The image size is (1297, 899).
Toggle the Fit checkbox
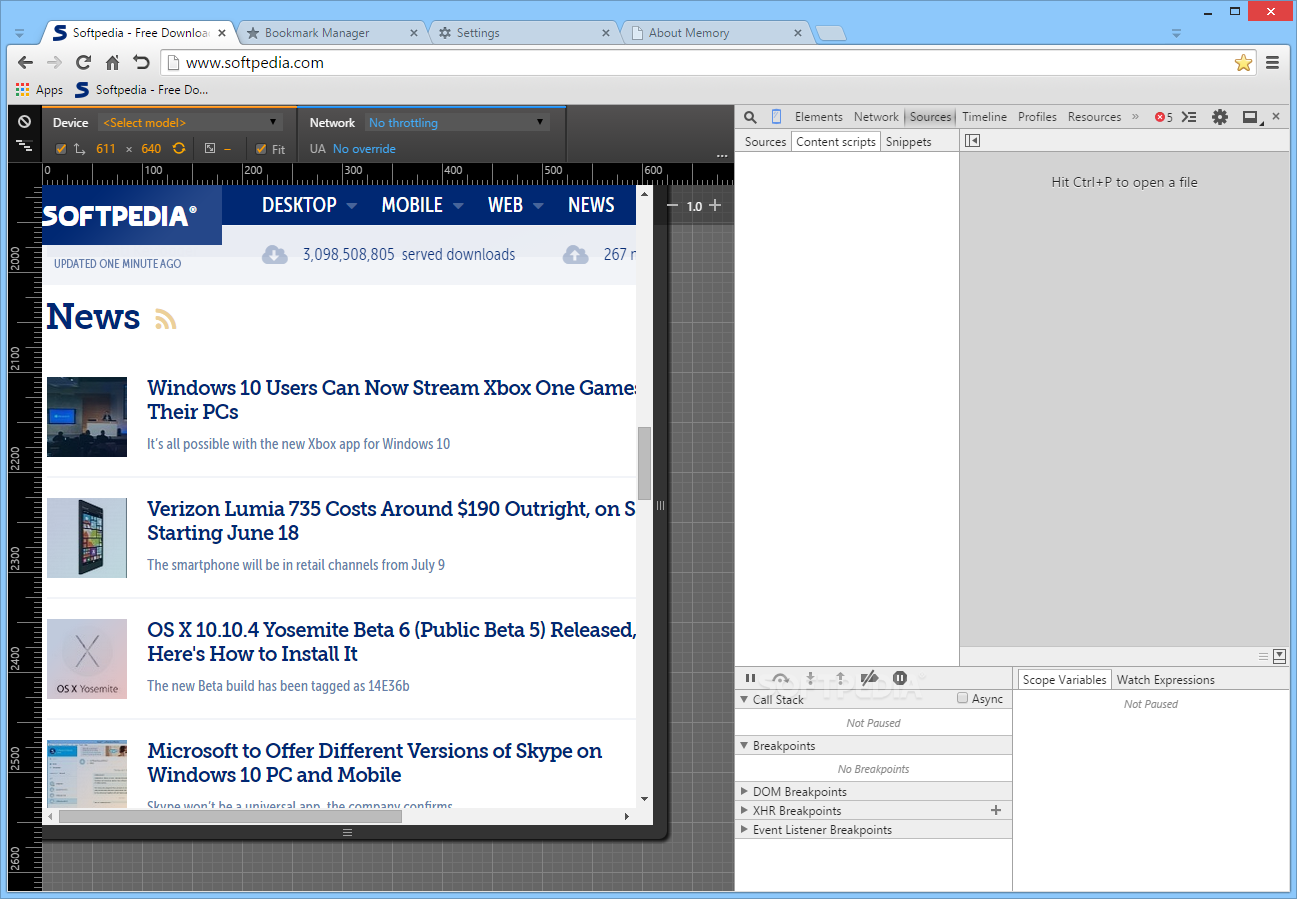(x=261, y=149)
